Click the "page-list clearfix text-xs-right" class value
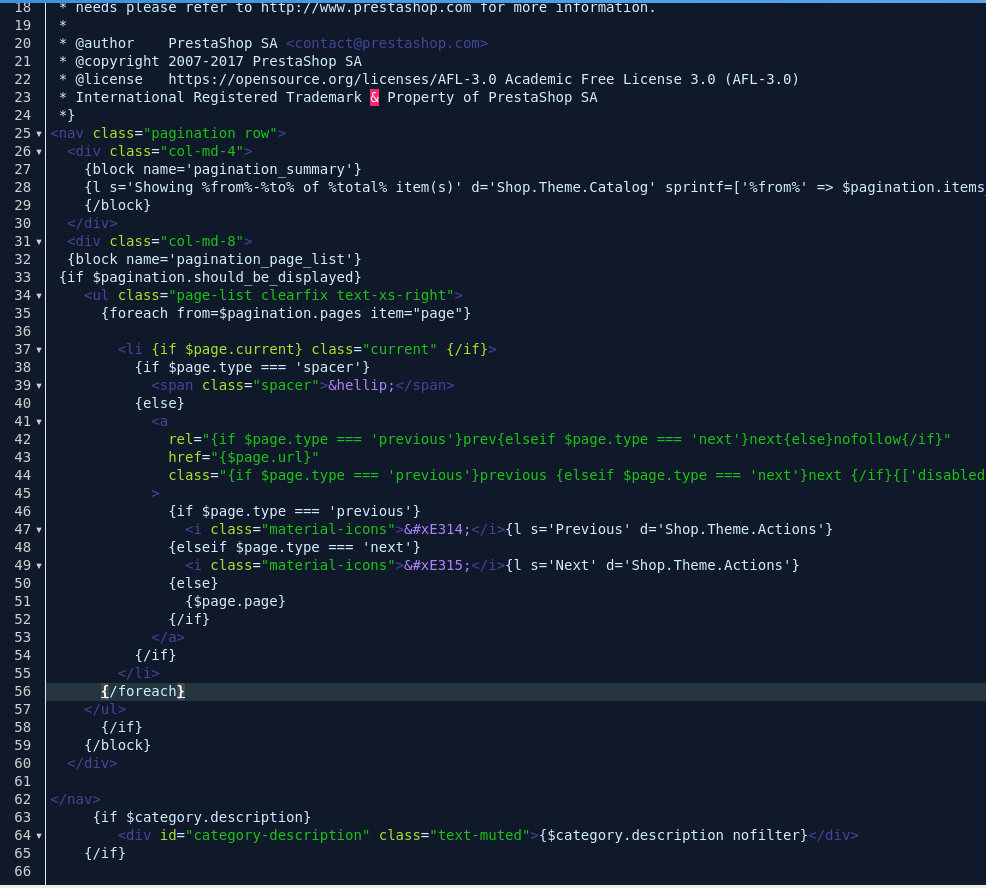This screenshot has height=888, width=986. pos(311,295)
